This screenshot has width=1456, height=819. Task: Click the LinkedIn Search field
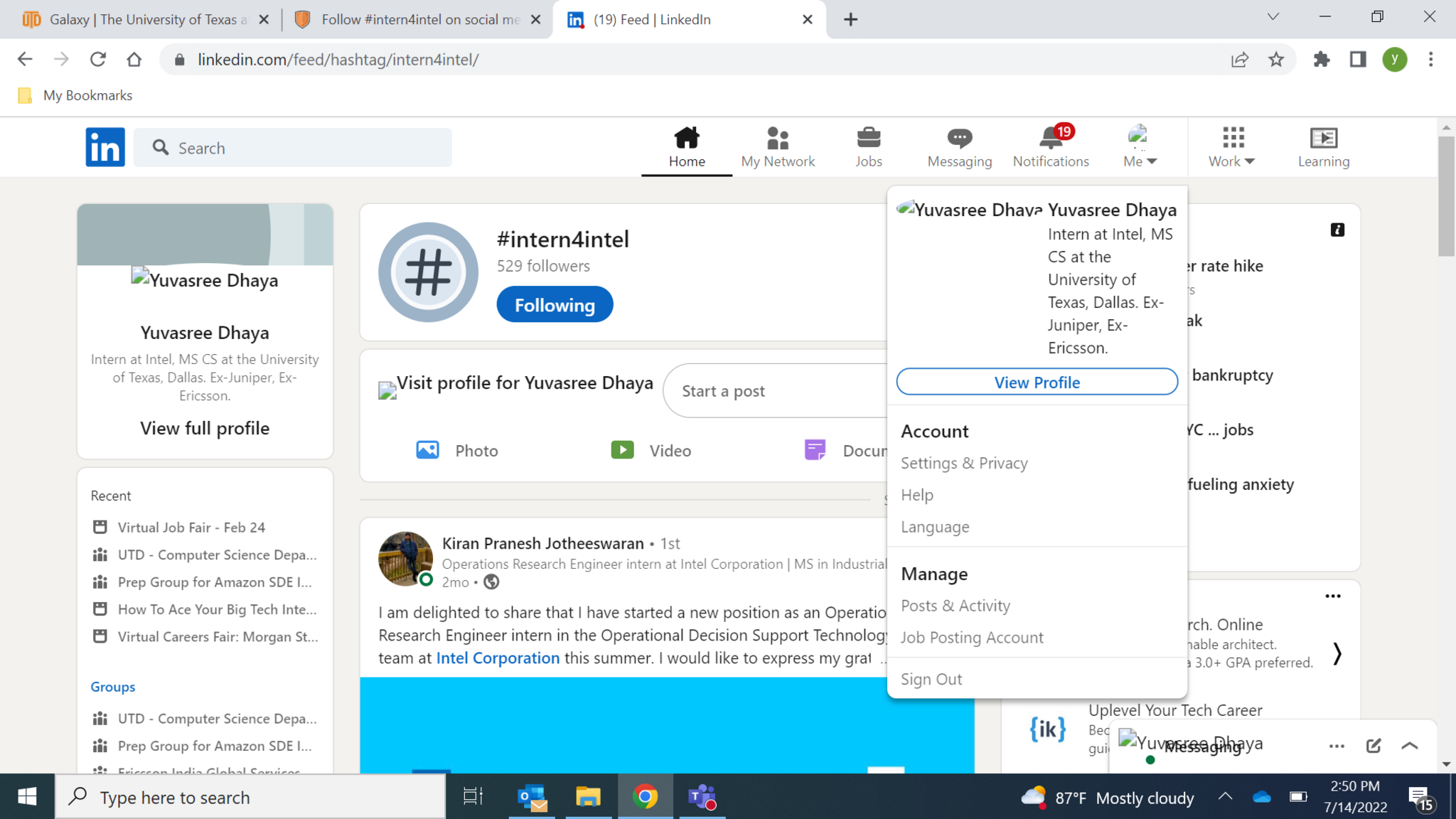click(x=293, y=148)
